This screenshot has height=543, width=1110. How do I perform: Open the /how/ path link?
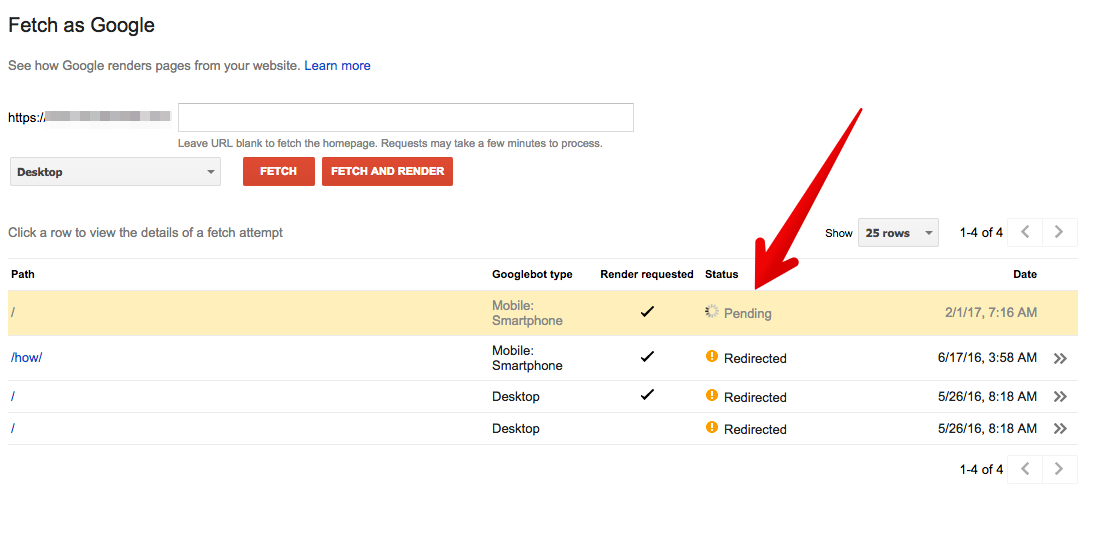[26, 358]
